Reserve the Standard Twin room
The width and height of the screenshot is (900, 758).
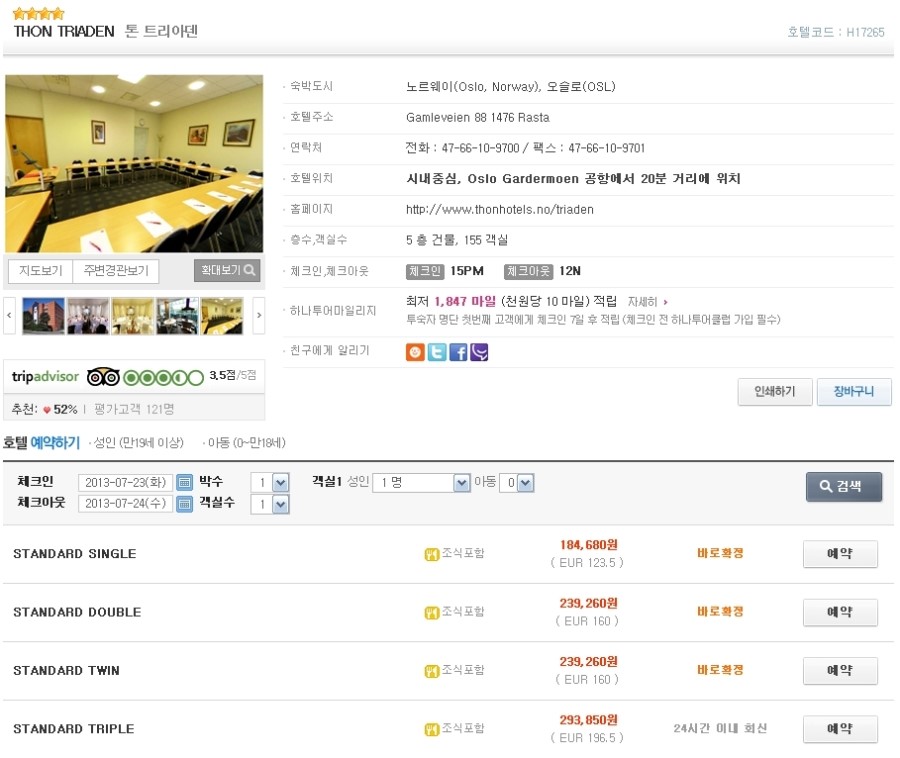coord(840,671)
